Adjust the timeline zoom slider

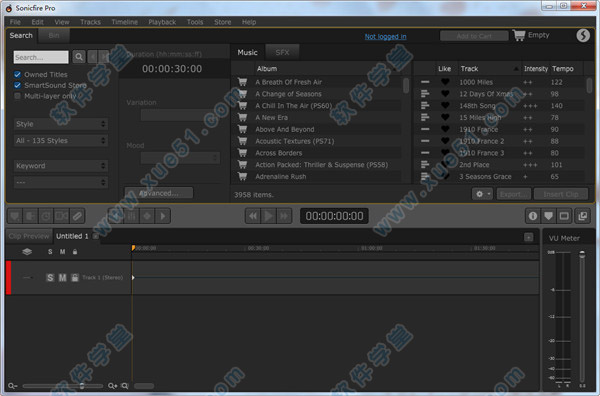point(82,386)
